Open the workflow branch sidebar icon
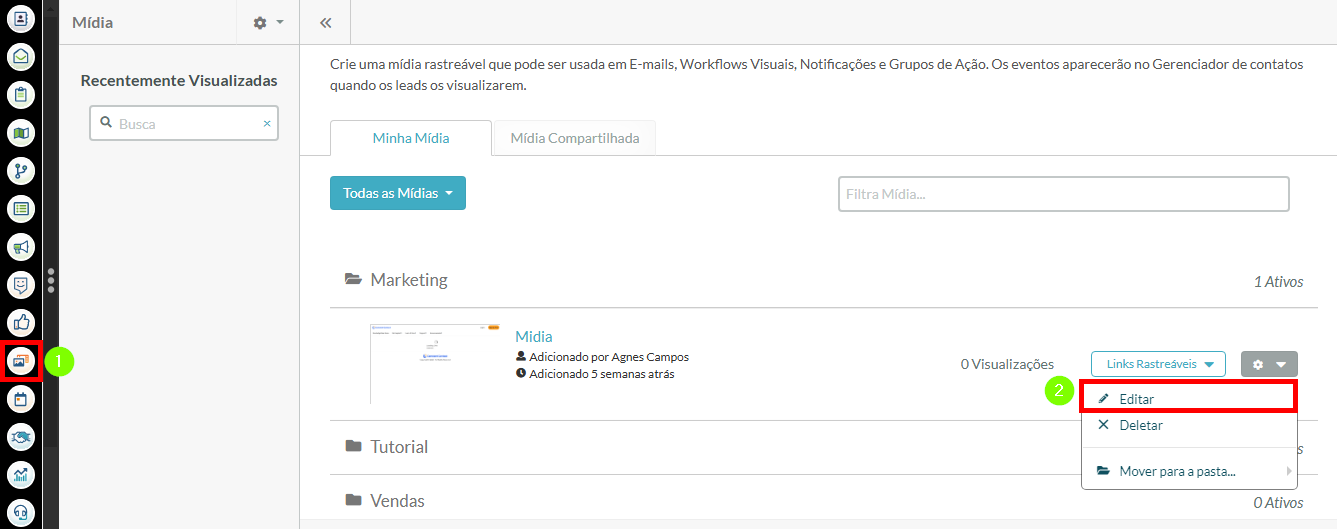This screenshot has height=529, width=1337. click(x=21, y=171)
